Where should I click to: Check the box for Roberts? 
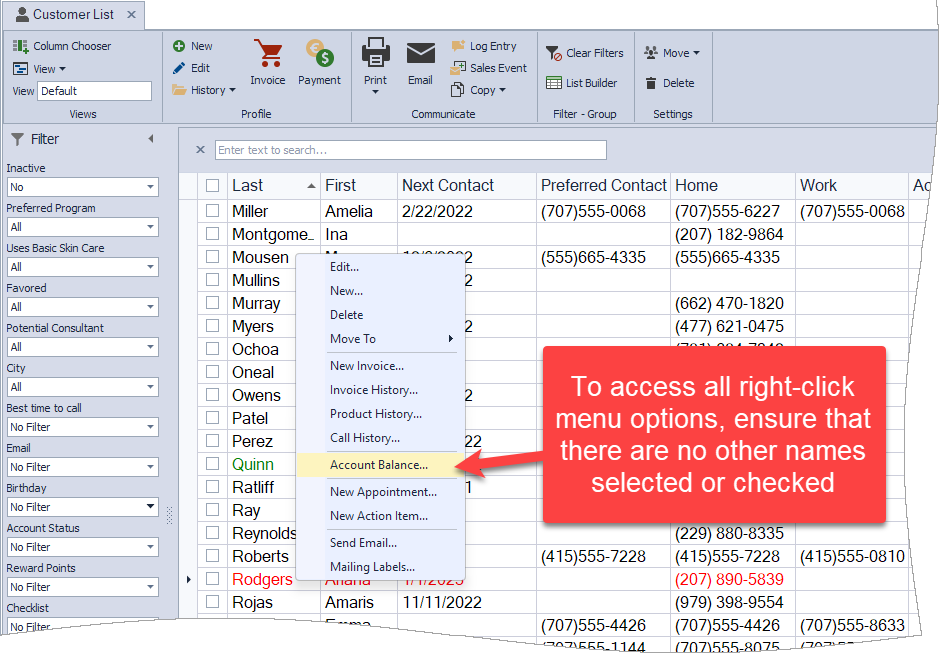(213, 556)
